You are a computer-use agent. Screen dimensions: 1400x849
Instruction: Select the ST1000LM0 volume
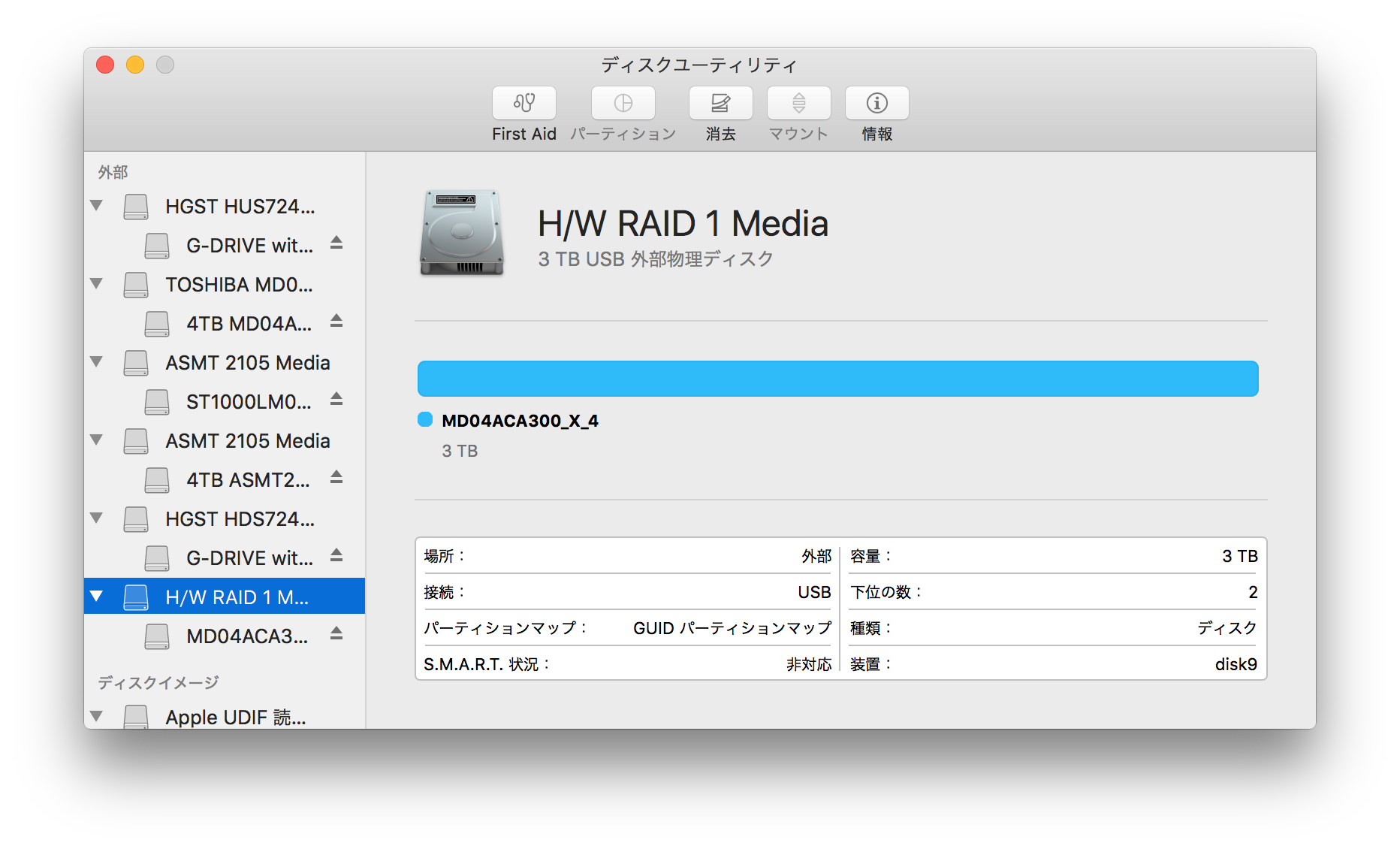point(225,402)
